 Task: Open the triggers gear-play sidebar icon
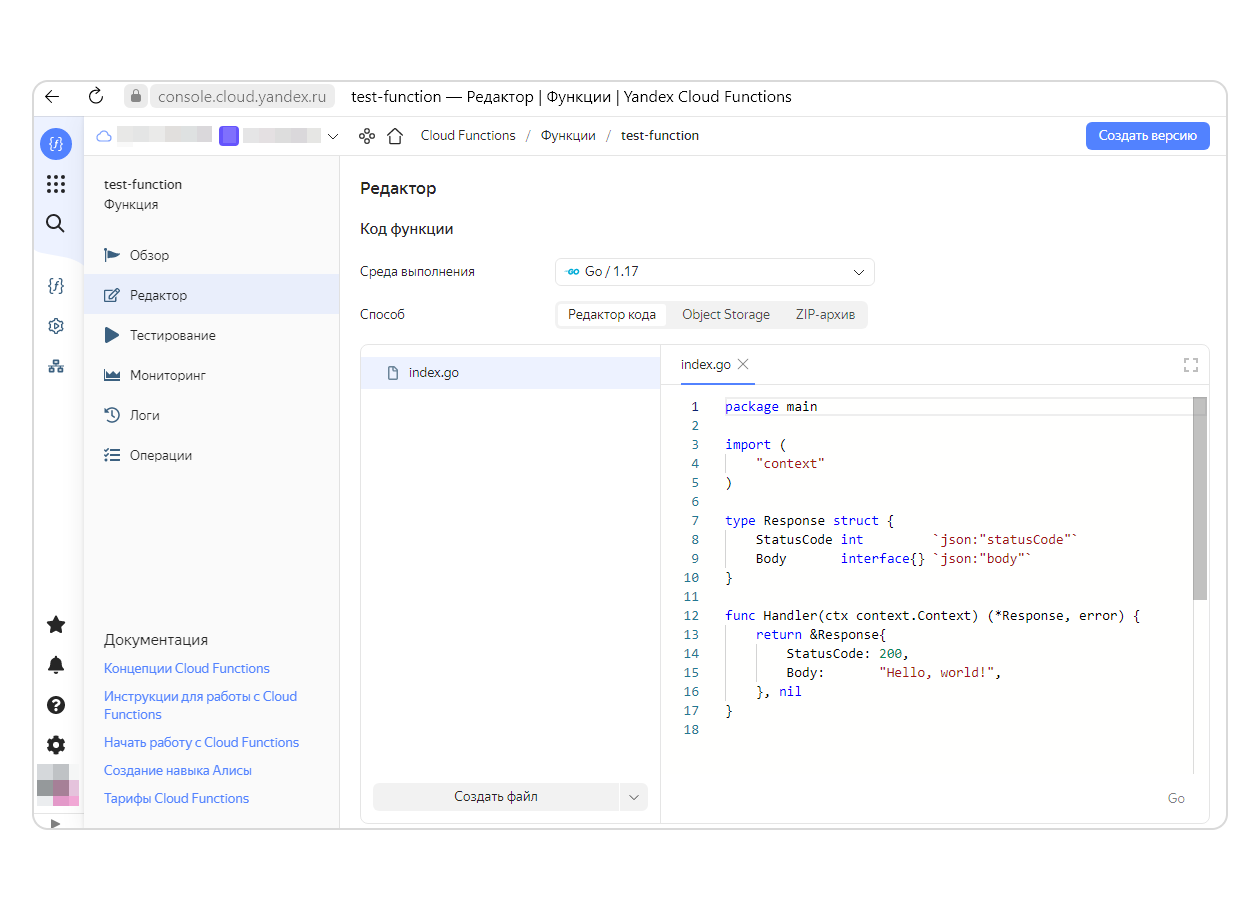pyautogui.click(x=56, y=326)
